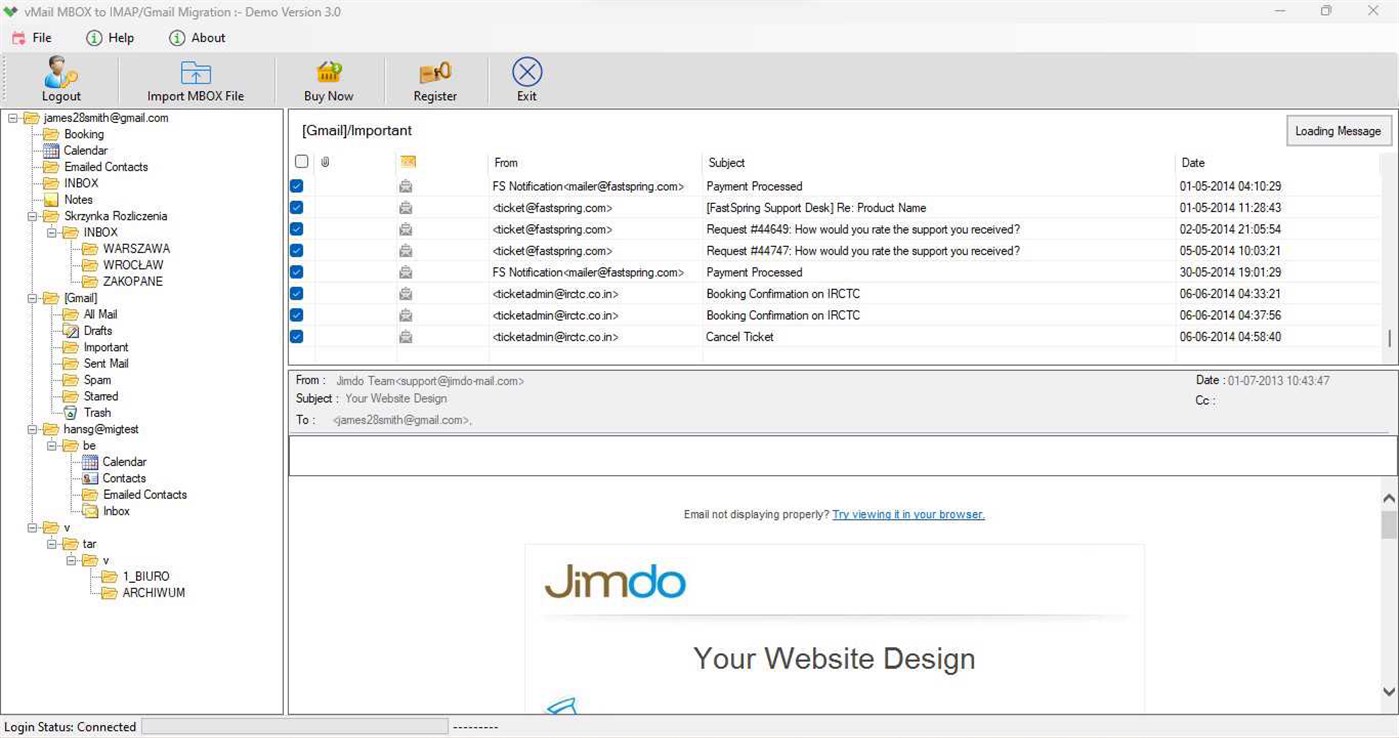The width and height of the screenshot is (1399, 738).
Task: Select the Contacts icon under hansg@migtest
Action: 89,478
